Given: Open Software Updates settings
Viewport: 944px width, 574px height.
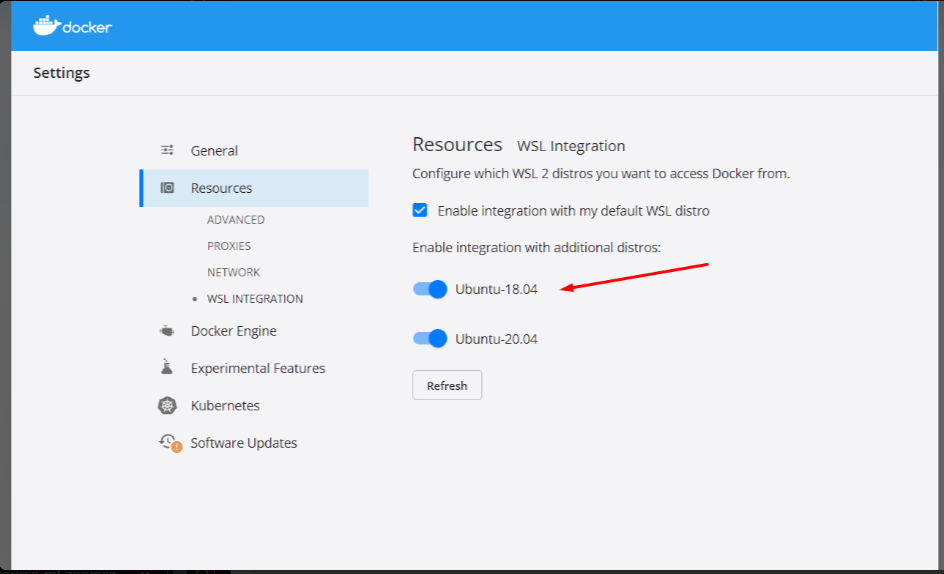Looking at the screenshot, I should [244, 443].
